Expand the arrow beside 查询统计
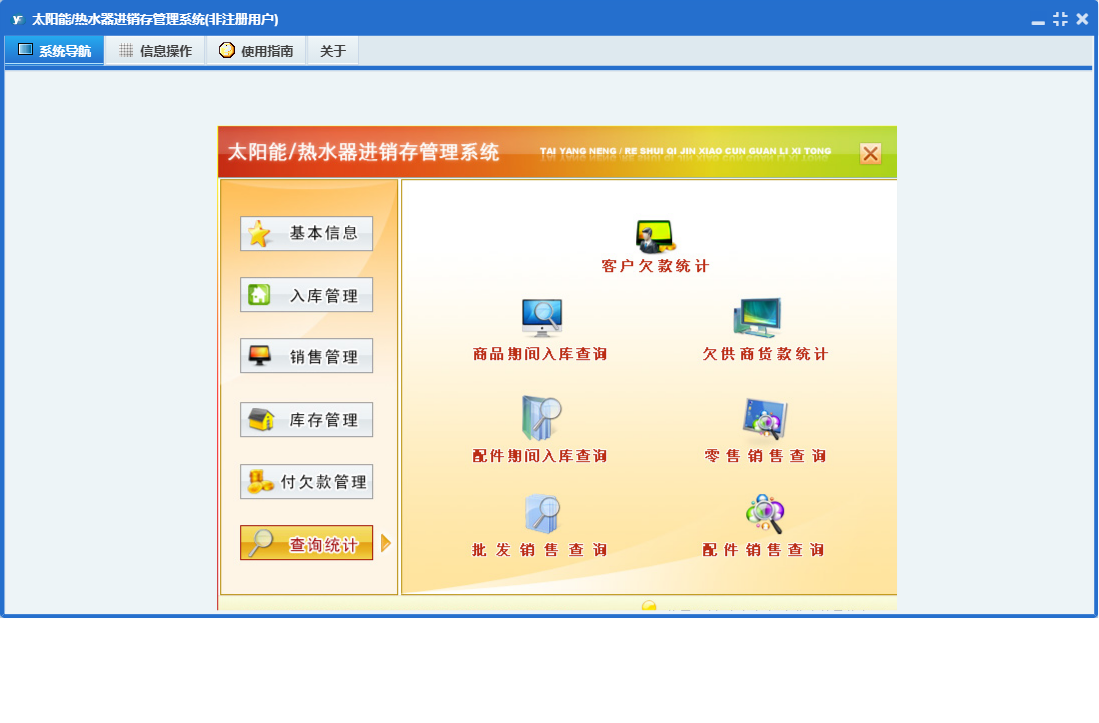1099x723 pixels. [x=384, y=543]
